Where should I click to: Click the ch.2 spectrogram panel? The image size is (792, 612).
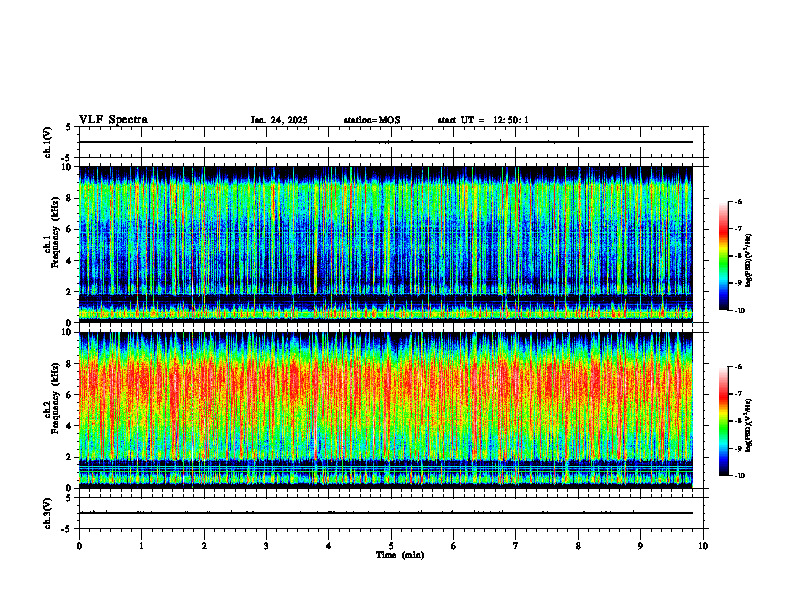[x=386, y=410]
